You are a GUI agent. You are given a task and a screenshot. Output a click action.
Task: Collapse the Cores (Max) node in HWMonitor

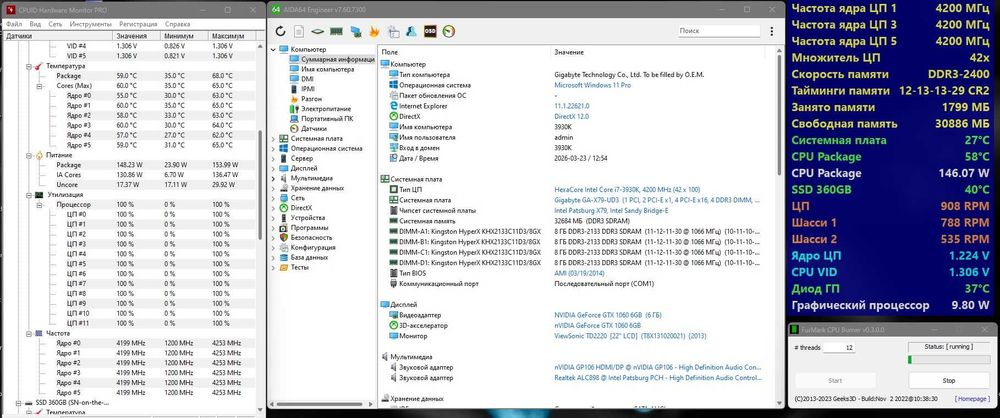click(39, 86)
